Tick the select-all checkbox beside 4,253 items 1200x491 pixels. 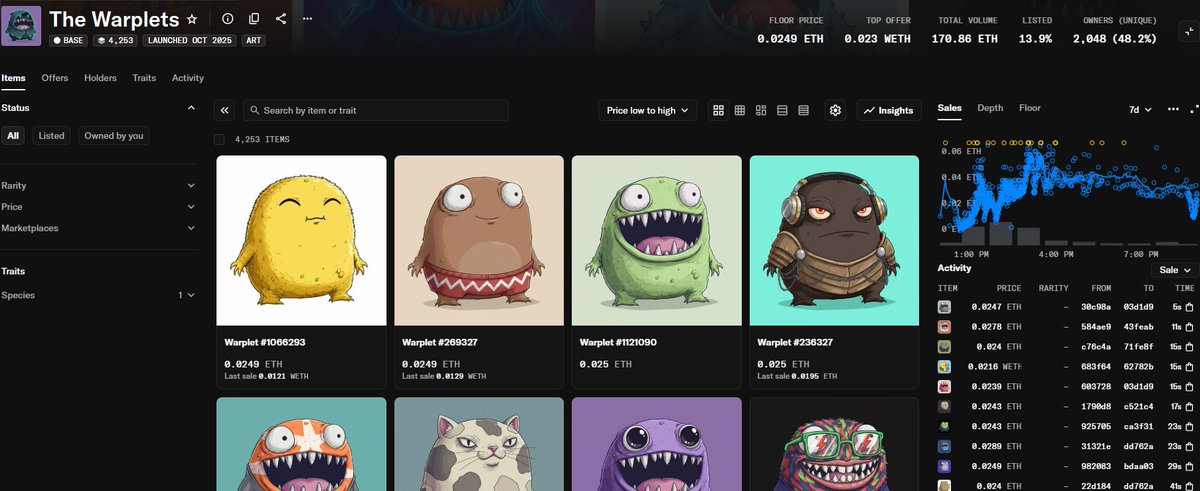(x=220, y=139)
